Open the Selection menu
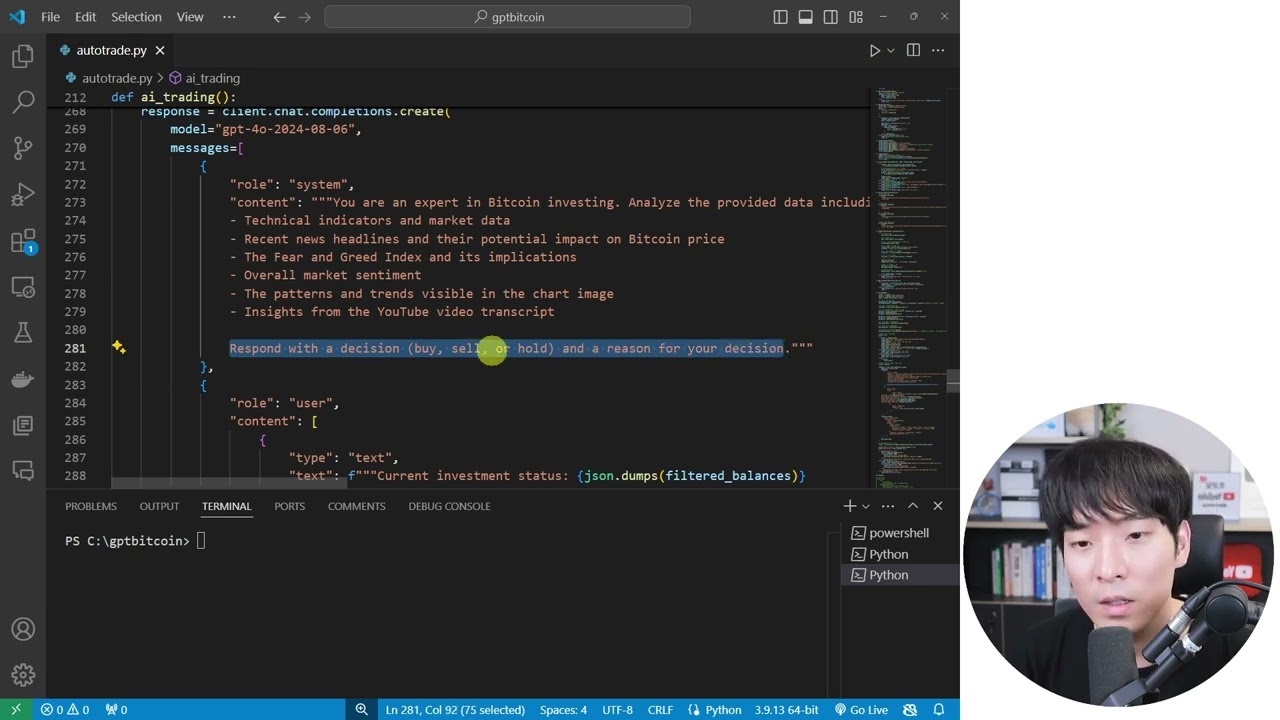 (x=136, y=17)
